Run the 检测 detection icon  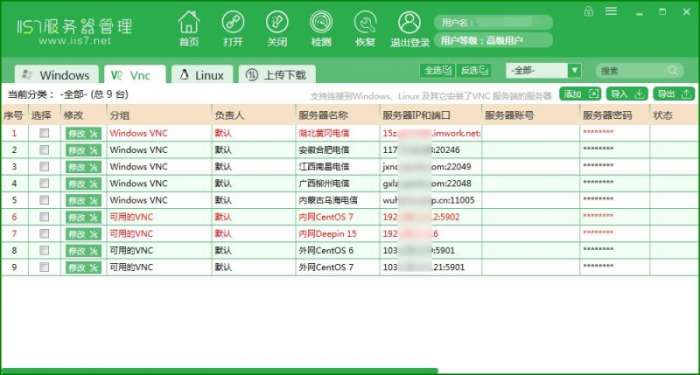point(321,22)
